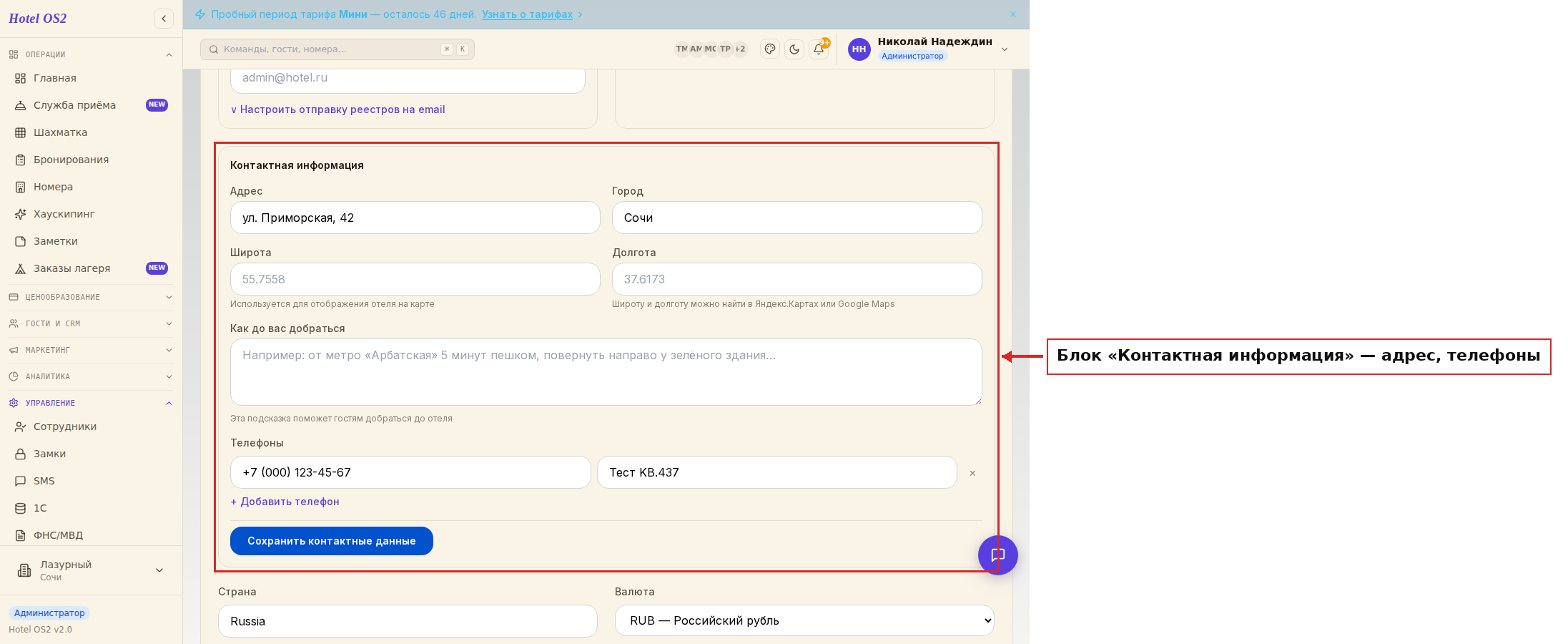Dismiss the trial period banner
This screenshot has width=1568, height=644.
pos(1013,14)
